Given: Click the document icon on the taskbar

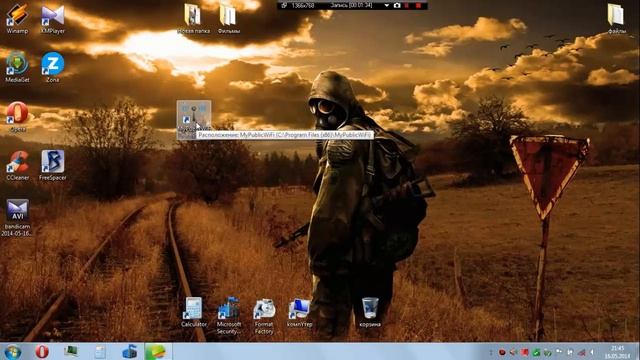Looking at the screenshot, I should tap(100, 351).
